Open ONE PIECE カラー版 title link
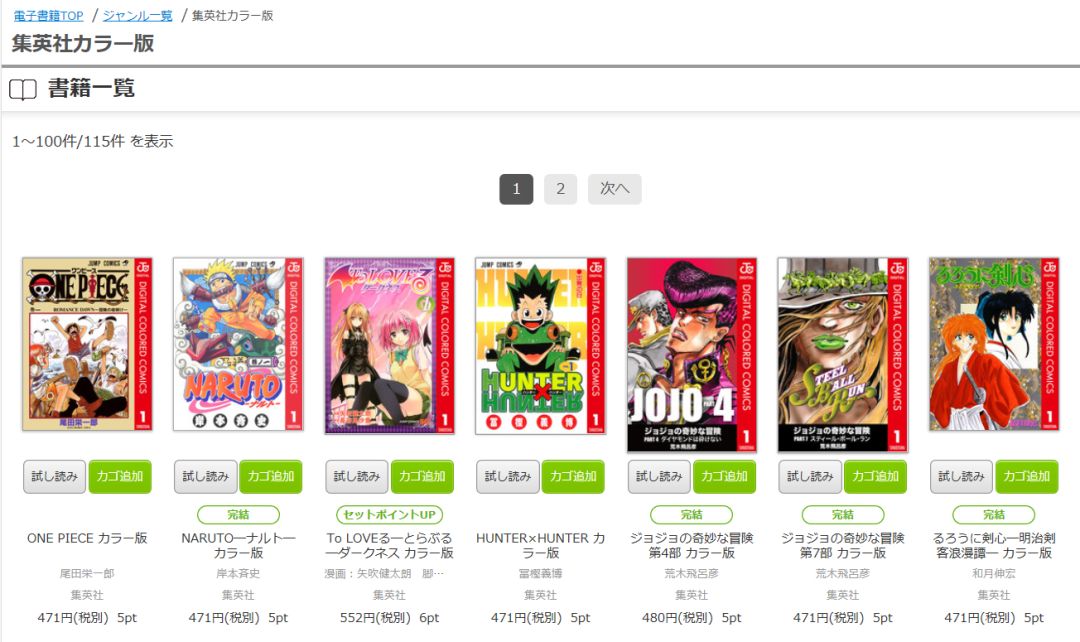 tap(87, 538)
